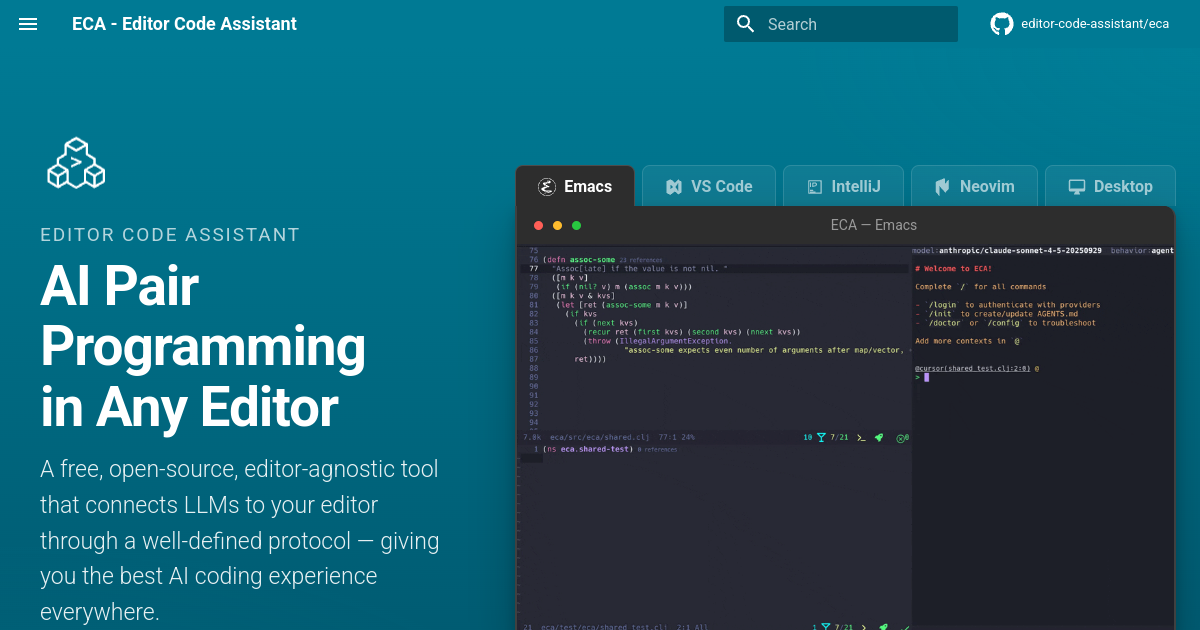Click the "AI Pair Programming in Any Editor" headline
Screen dimensions: 1200x630
203,347
